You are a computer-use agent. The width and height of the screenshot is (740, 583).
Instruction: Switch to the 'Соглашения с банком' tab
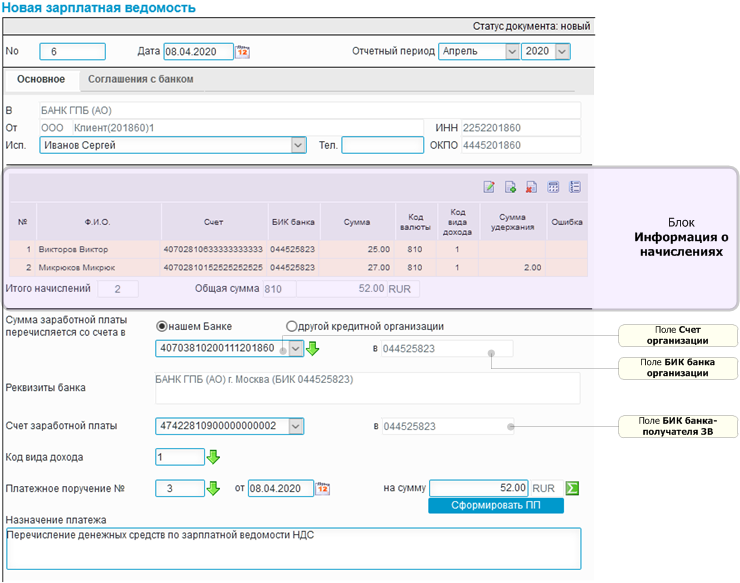[x=141, y=79]
